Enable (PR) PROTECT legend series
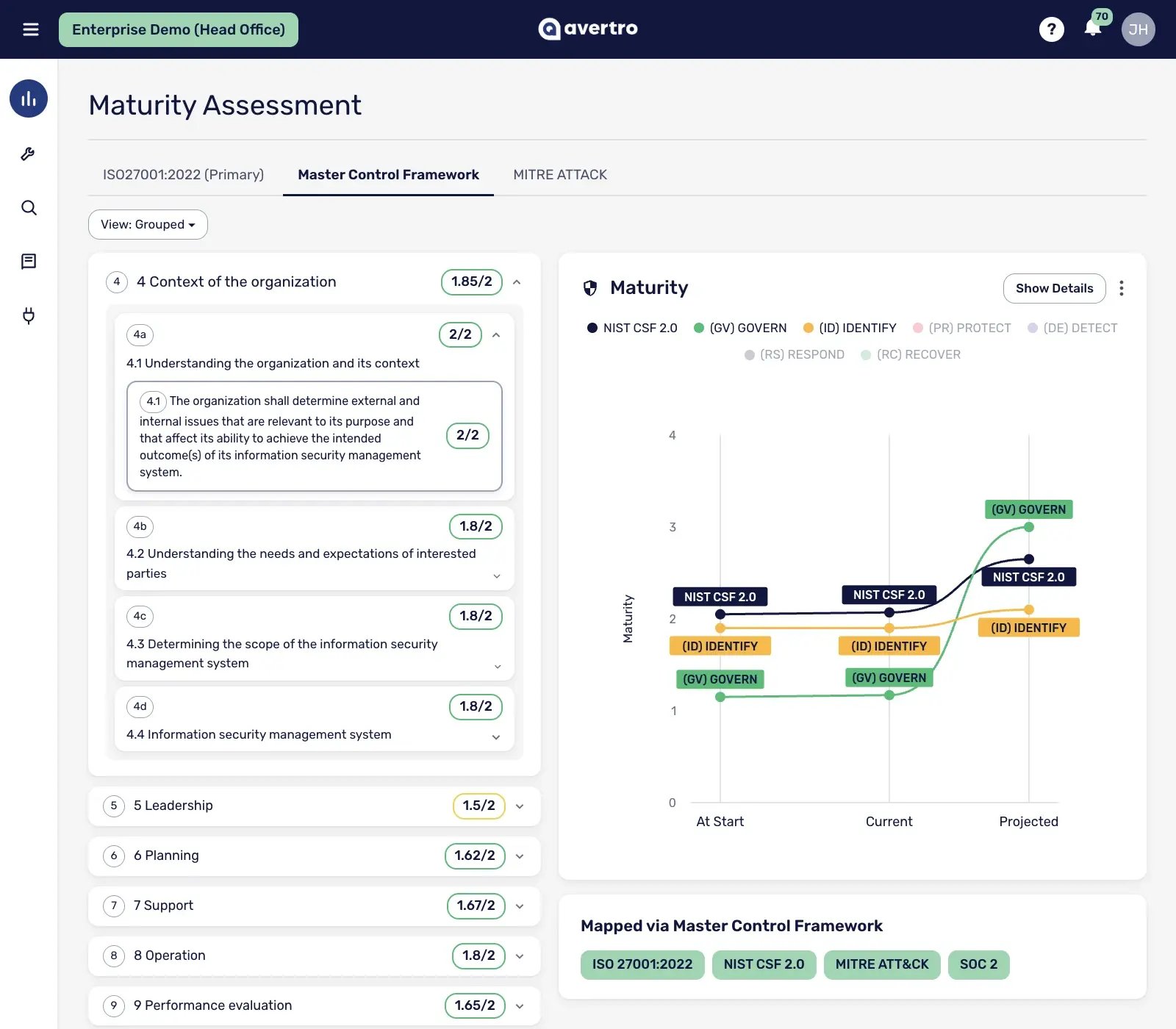Viewport: 1176px width, 1029px height. click(961, 328)
